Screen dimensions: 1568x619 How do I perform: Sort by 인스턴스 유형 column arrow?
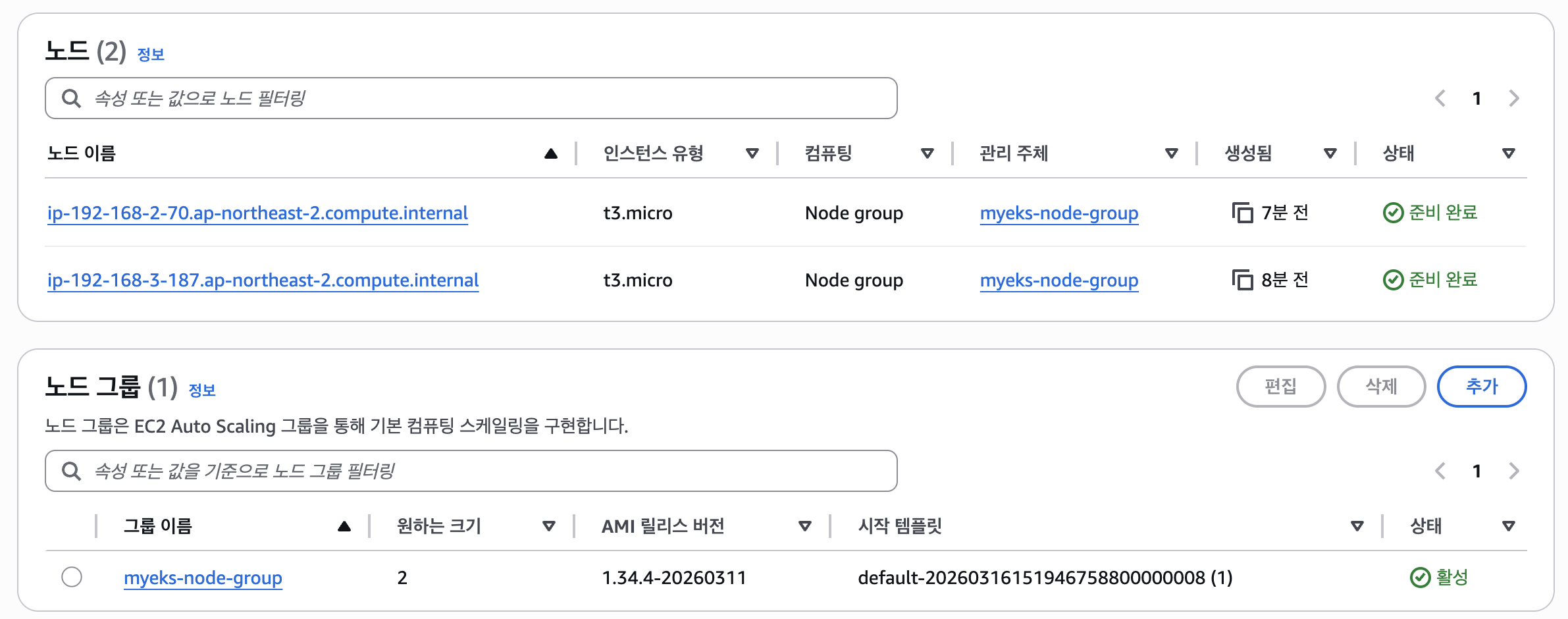752,154
